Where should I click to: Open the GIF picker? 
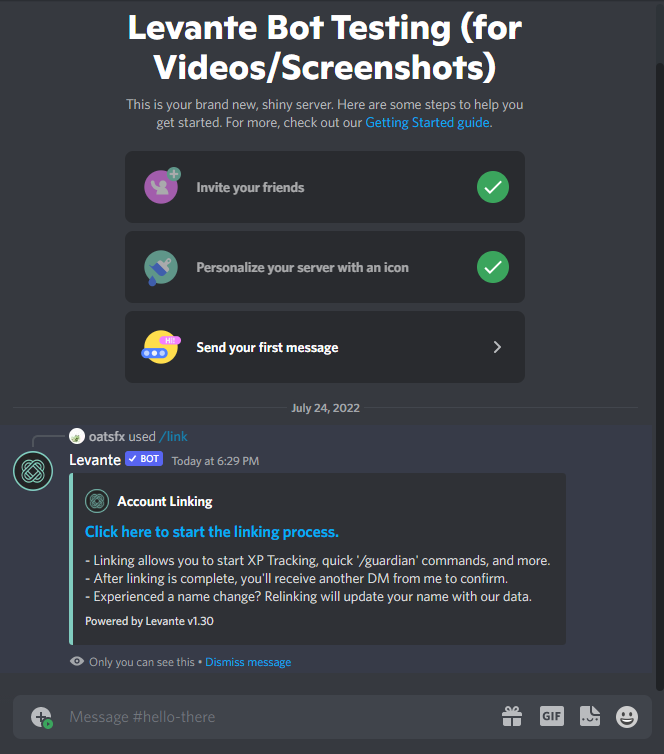[x=551, y=716]
